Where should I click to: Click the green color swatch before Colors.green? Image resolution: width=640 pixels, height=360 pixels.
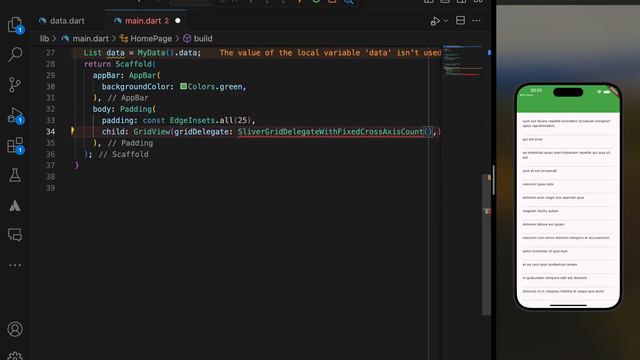pos(183,86)
